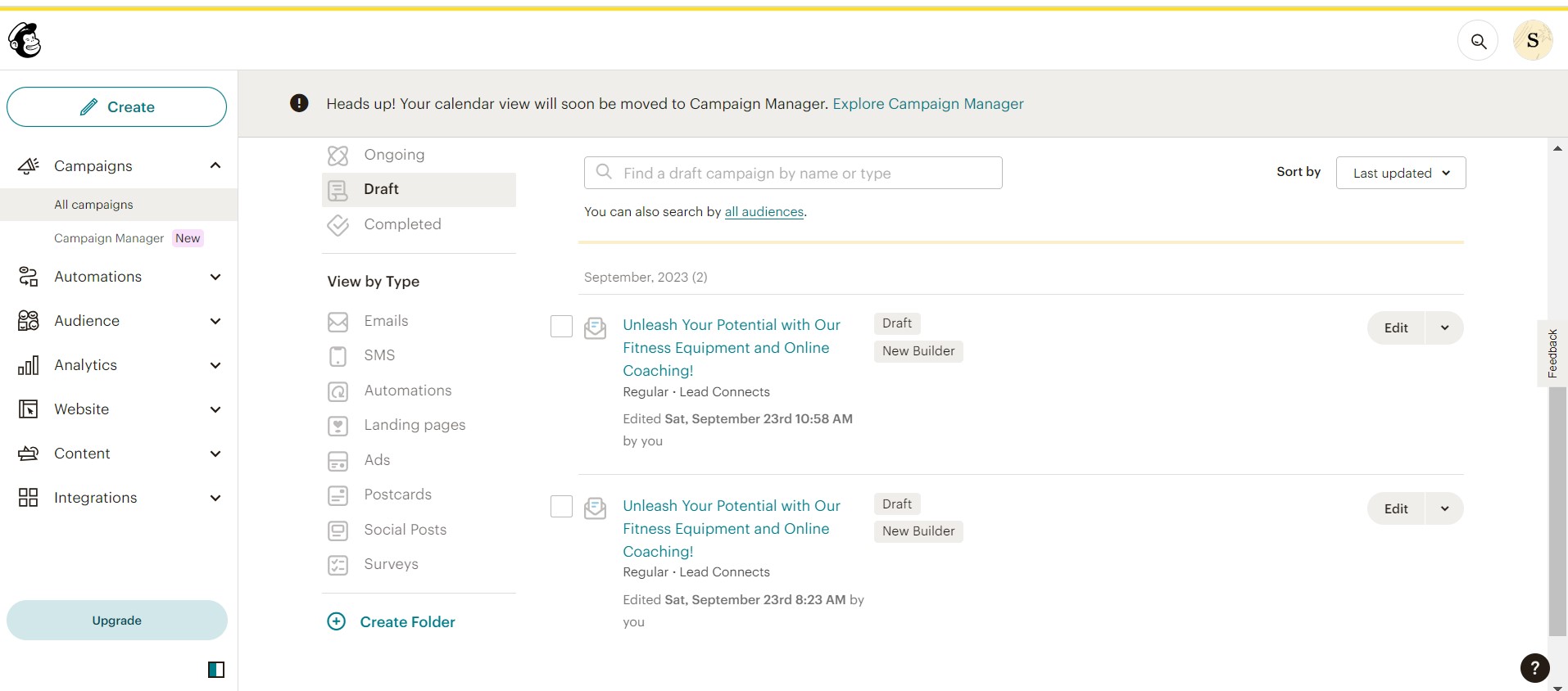Click the draft campaign search field

[x=792, y=173]
